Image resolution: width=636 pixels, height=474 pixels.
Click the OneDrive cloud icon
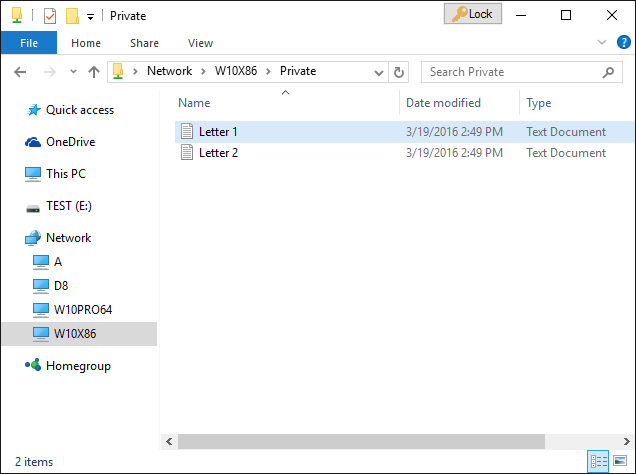point(33,142)
